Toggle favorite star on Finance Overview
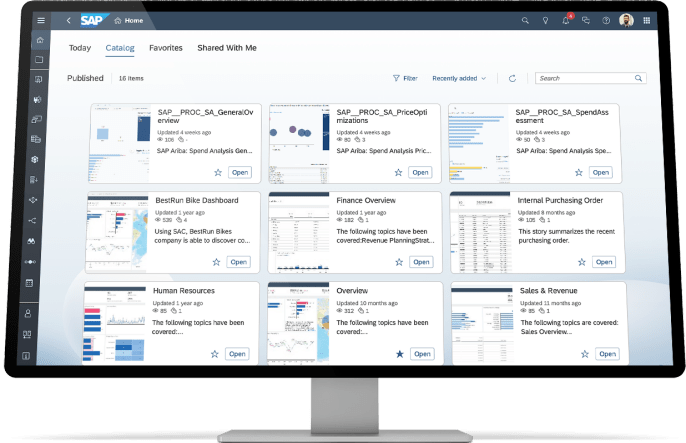 (399, 262)
